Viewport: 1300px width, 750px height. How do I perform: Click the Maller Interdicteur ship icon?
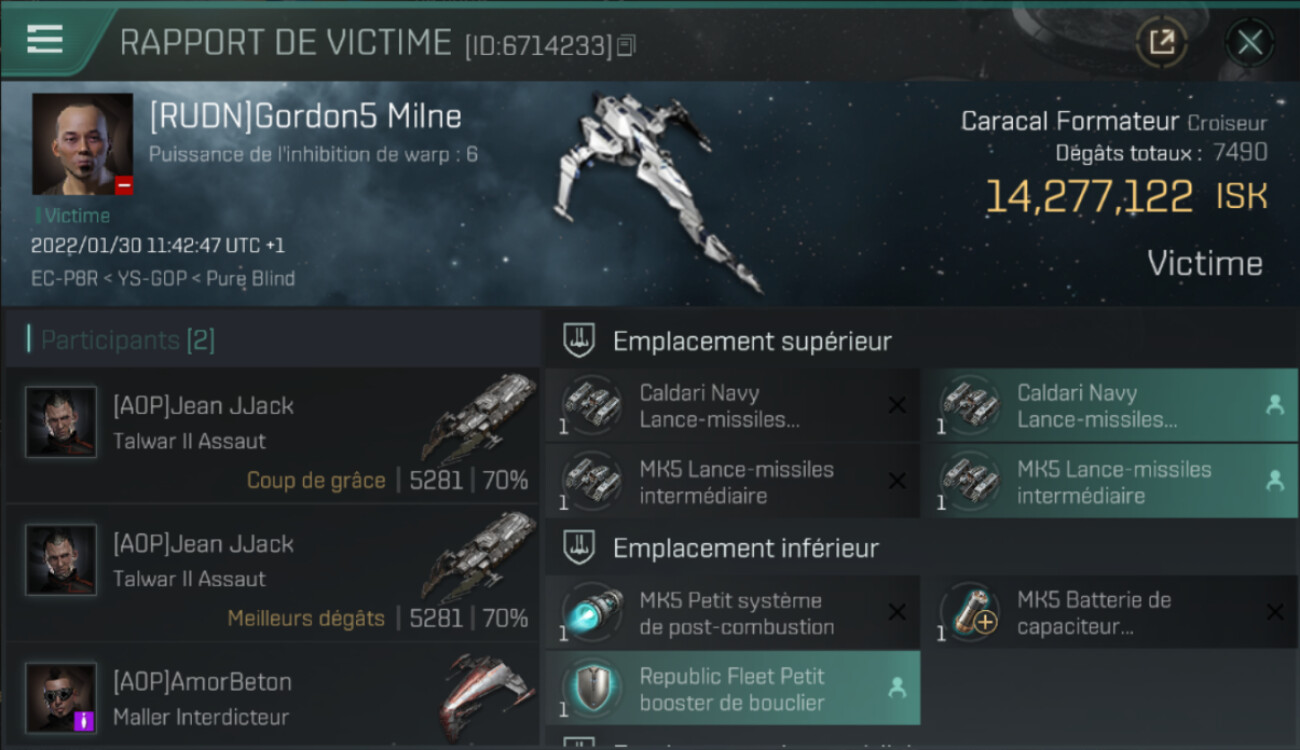(485, 696)
